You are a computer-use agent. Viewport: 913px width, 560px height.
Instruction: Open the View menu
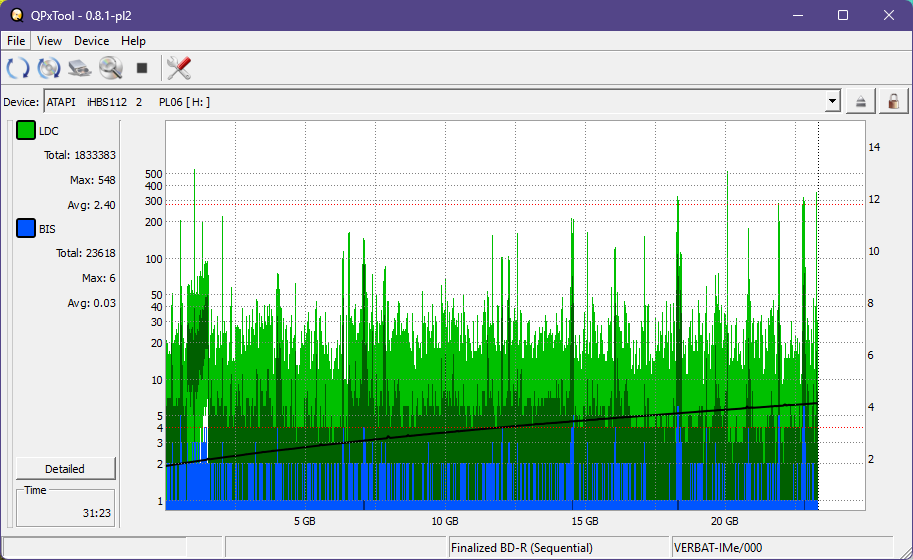coord(49,41)
